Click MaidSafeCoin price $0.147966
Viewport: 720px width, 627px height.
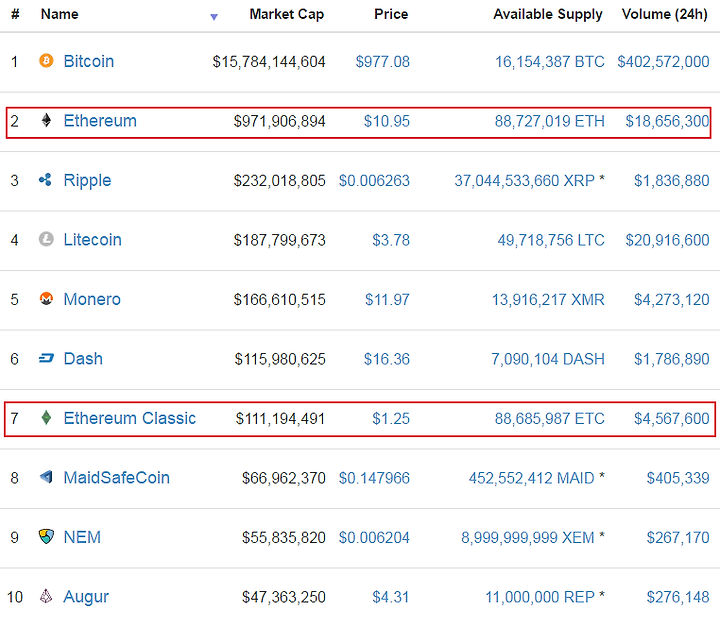[x=374, y=478]
